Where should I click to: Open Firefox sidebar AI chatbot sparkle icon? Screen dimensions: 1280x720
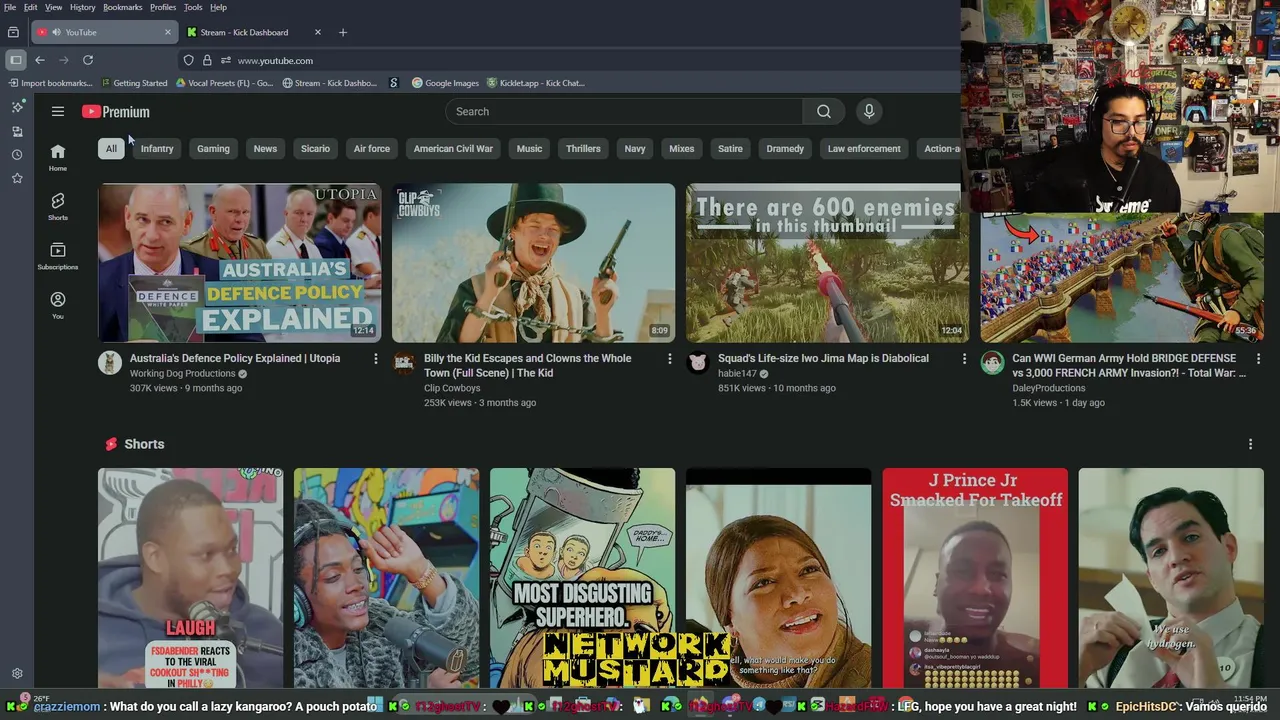17,106
